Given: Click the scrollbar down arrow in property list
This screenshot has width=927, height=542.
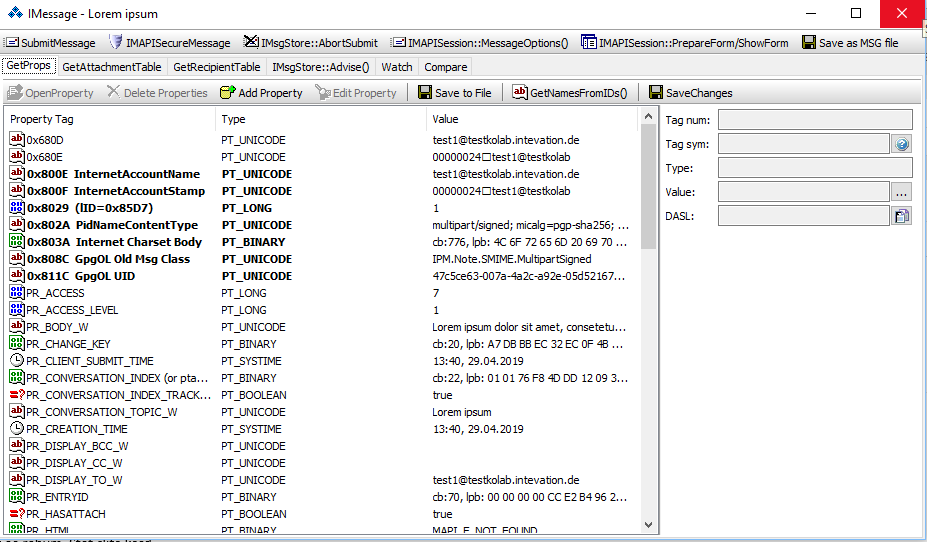Looking at the screenshot, I should 649,525.
